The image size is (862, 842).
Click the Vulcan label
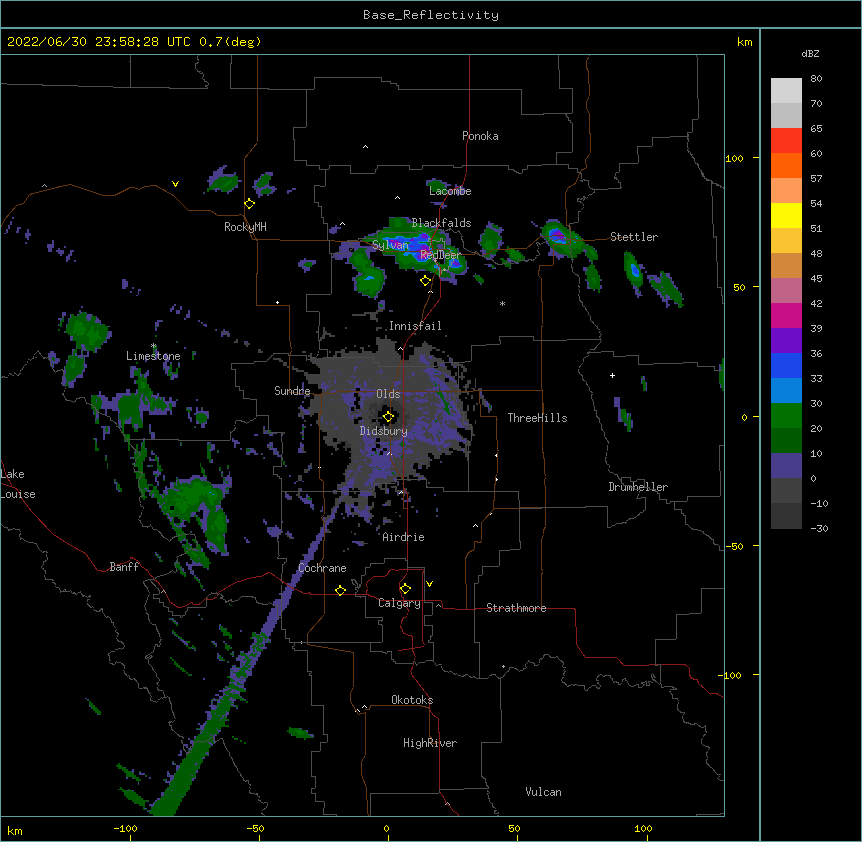tap(543, 792)
